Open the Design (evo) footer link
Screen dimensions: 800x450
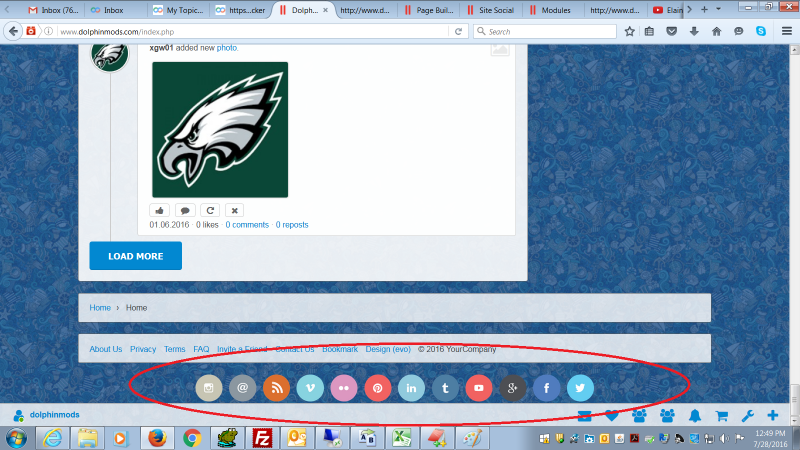pos(388,349)
